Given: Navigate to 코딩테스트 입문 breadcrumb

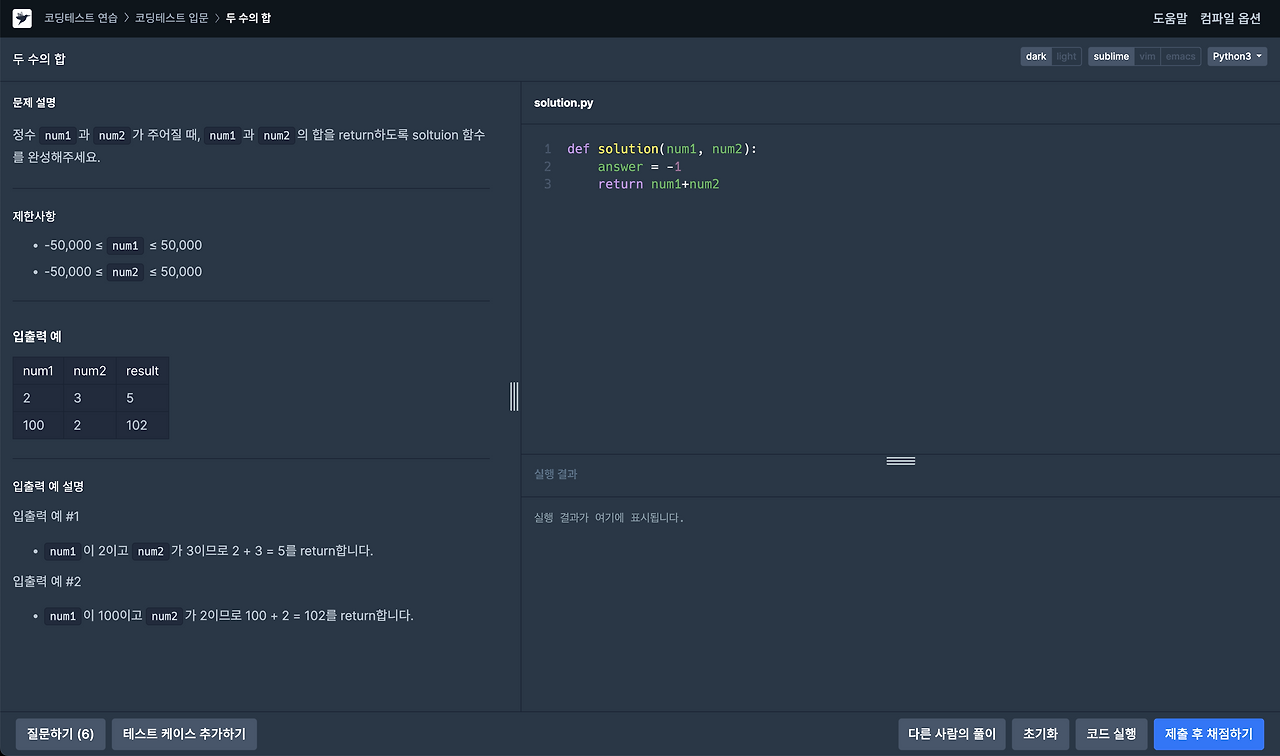Looking at the screenshot, I should (x=172, y=17).
